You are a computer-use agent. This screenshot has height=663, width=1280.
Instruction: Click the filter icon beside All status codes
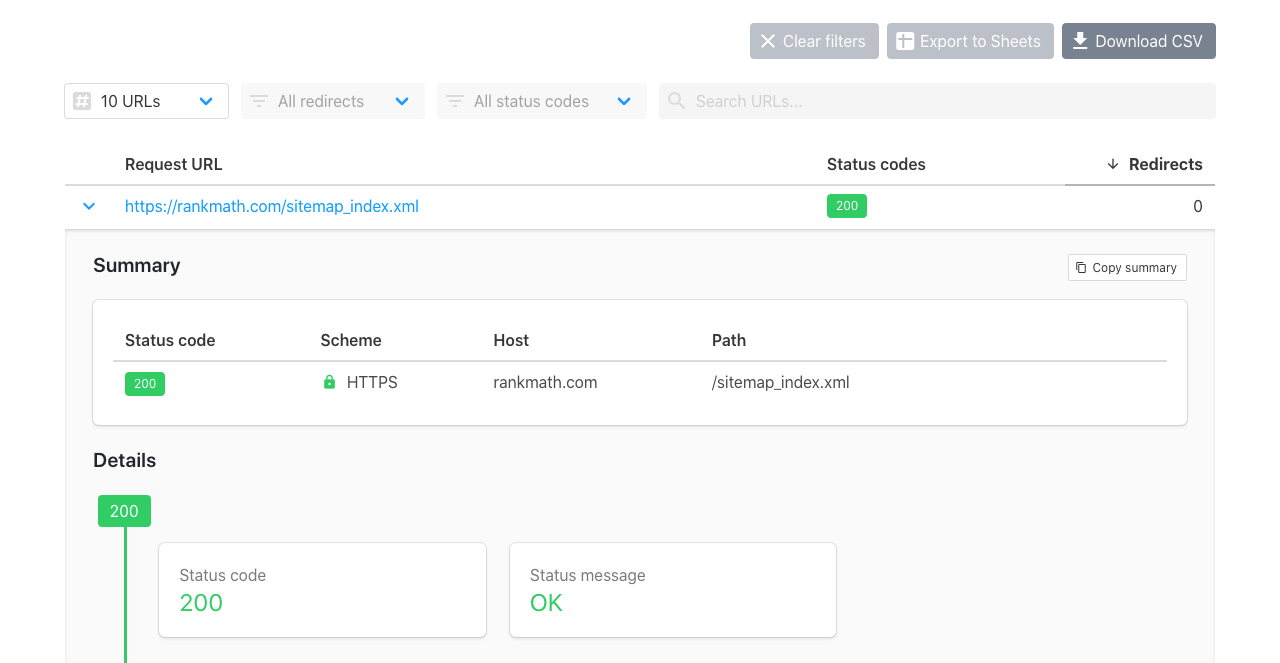(455, 101)
